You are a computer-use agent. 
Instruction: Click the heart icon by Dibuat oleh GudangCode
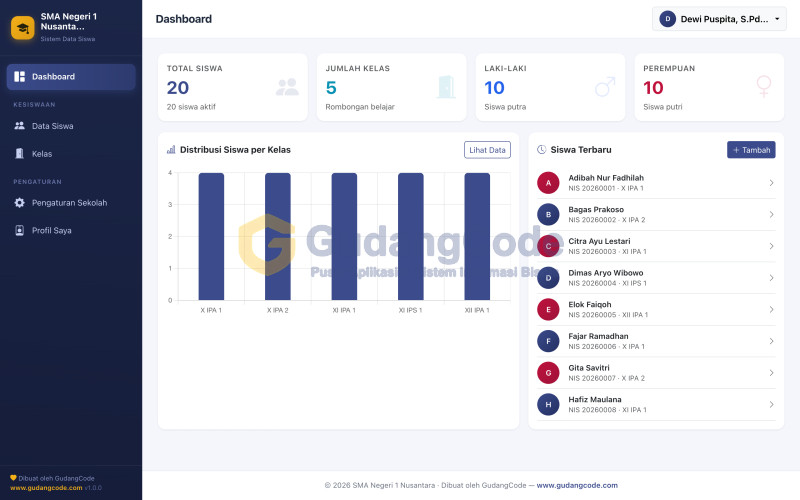pyautogui.click(x=13, y=478)
